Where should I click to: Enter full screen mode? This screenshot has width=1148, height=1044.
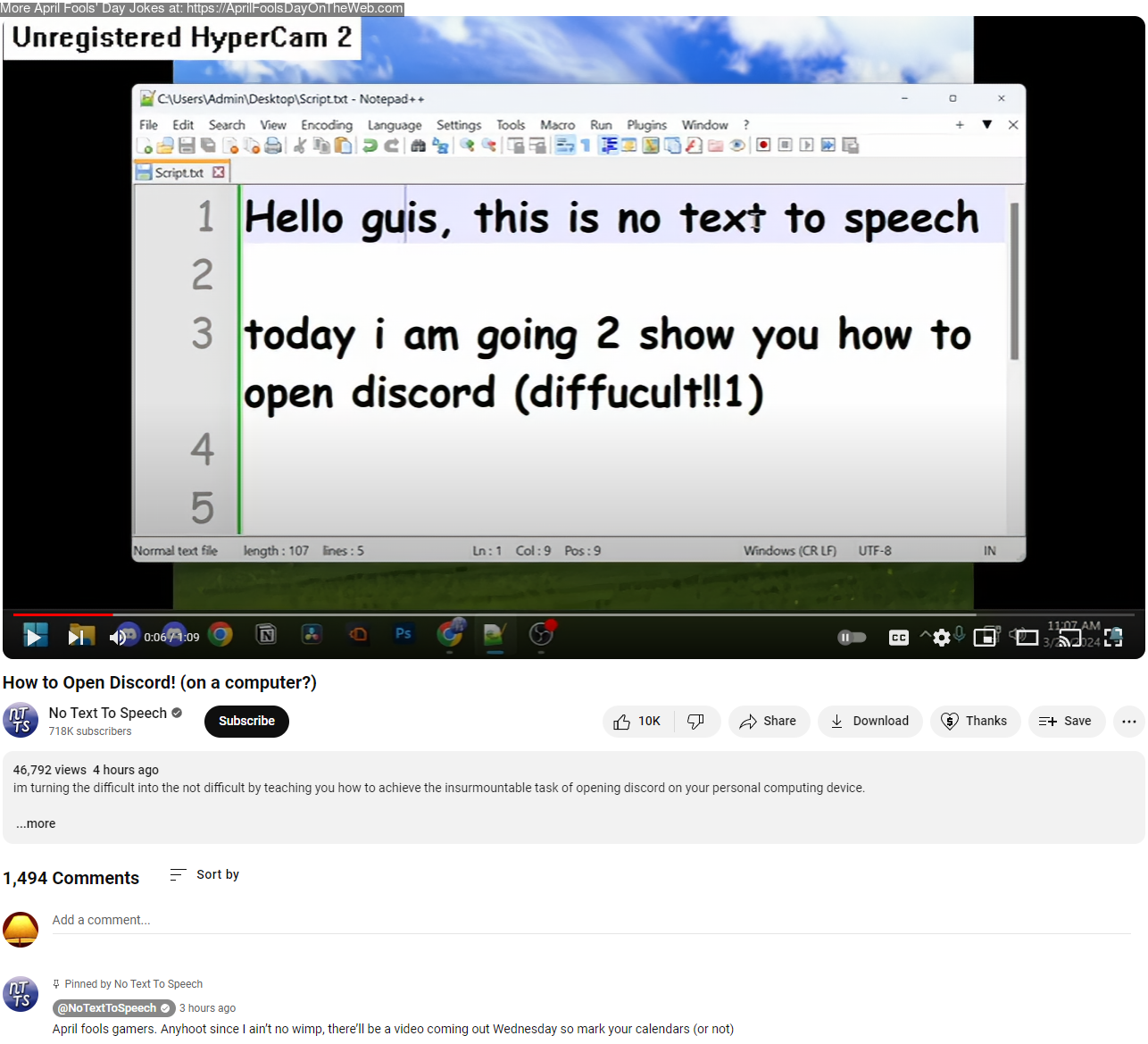pyautogui.click(x=1113, y=637)
